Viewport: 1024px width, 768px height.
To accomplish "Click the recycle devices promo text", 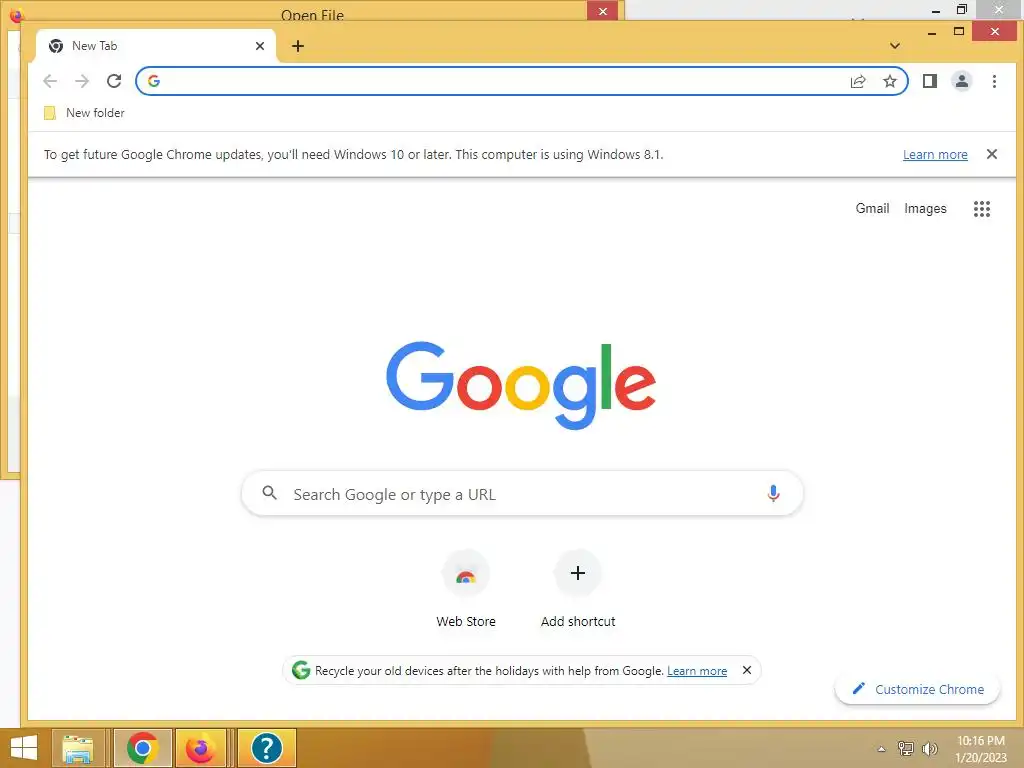I will (488, 671).
